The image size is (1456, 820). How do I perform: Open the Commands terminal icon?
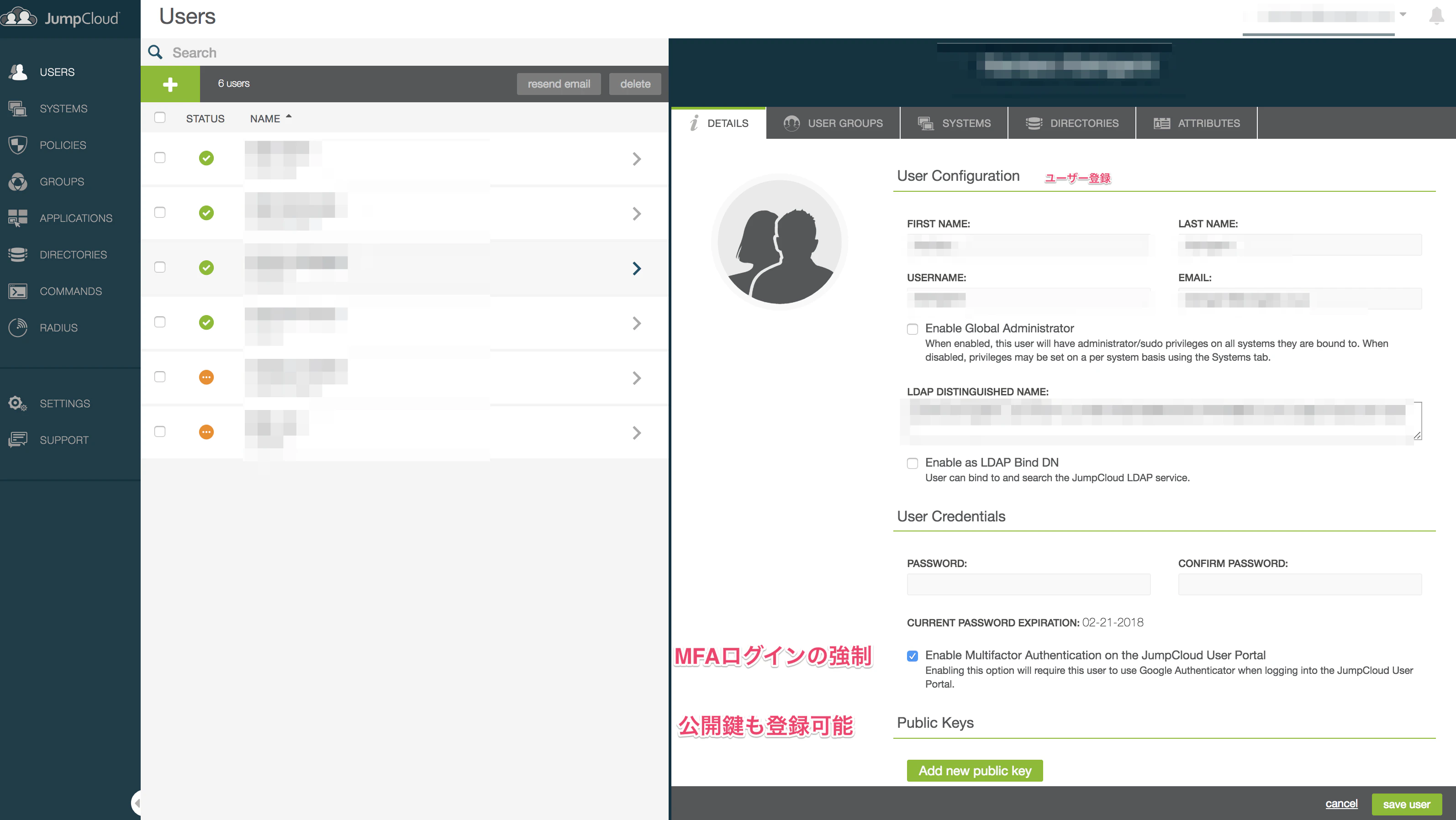[18, 291]
